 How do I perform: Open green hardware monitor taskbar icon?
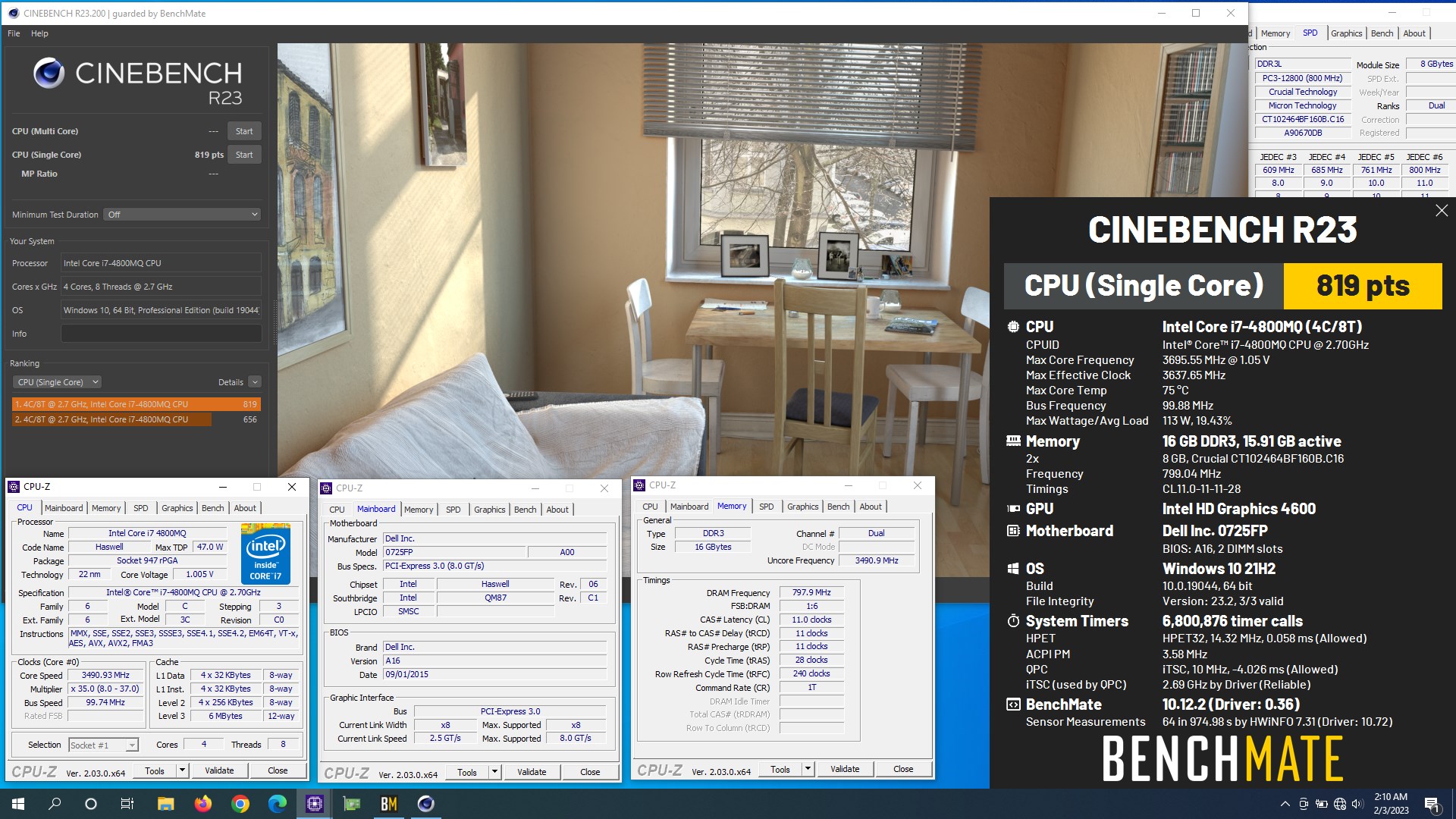tap(351, 804)
